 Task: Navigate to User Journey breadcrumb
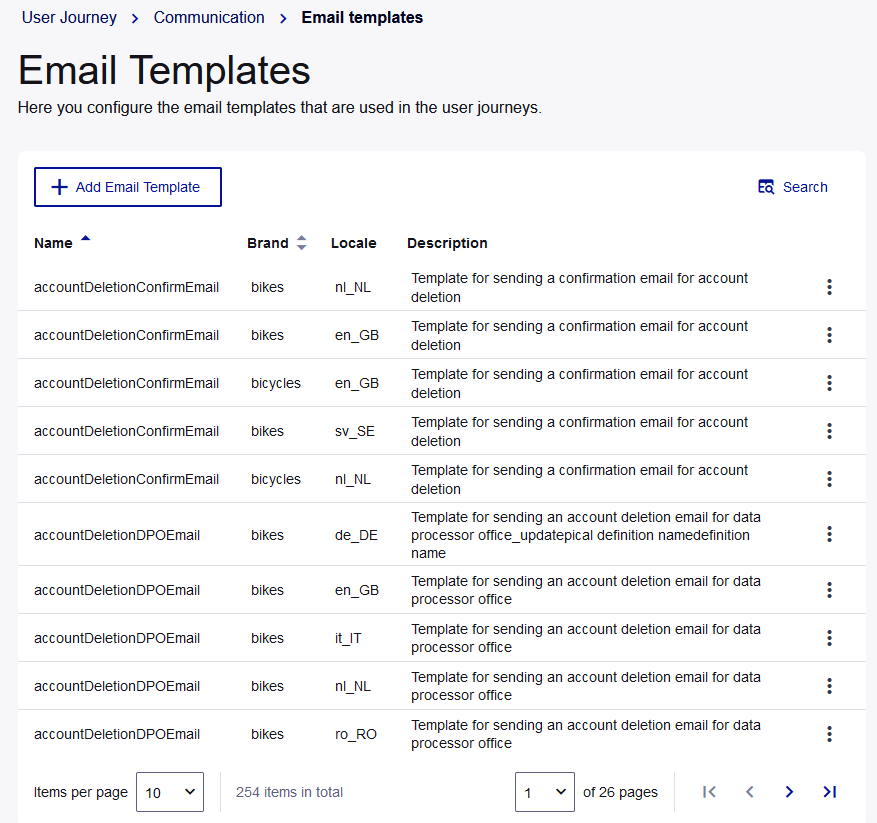click(x=69, y=17)
